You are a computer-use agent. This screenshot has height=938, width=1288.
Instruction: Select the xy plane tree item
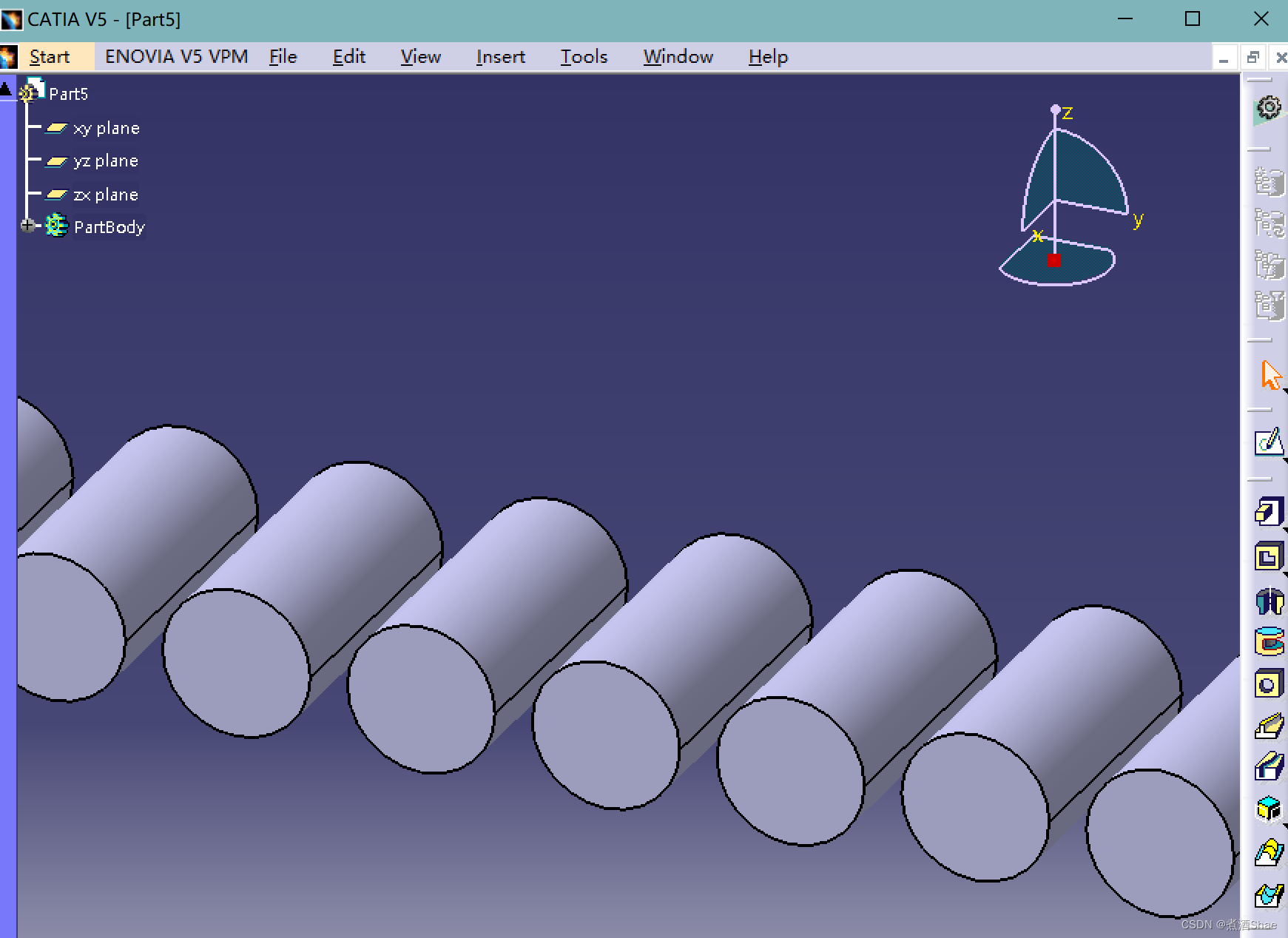click(x=107, y=128)
